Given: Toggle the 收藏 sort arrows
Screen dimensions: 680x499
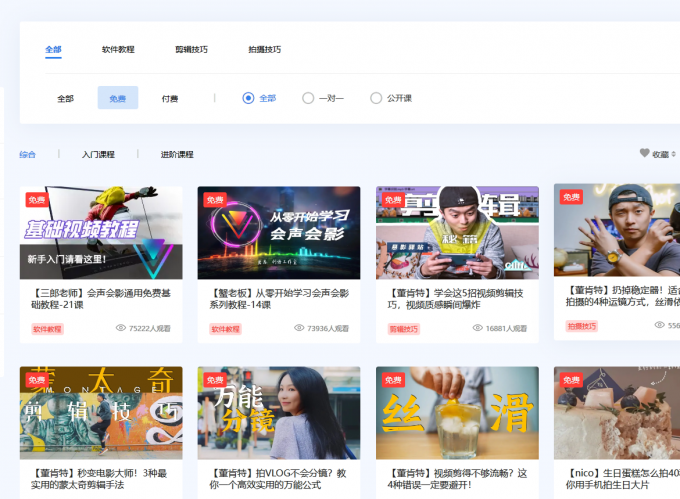Looking at the screenshot, I should (674, 154).
